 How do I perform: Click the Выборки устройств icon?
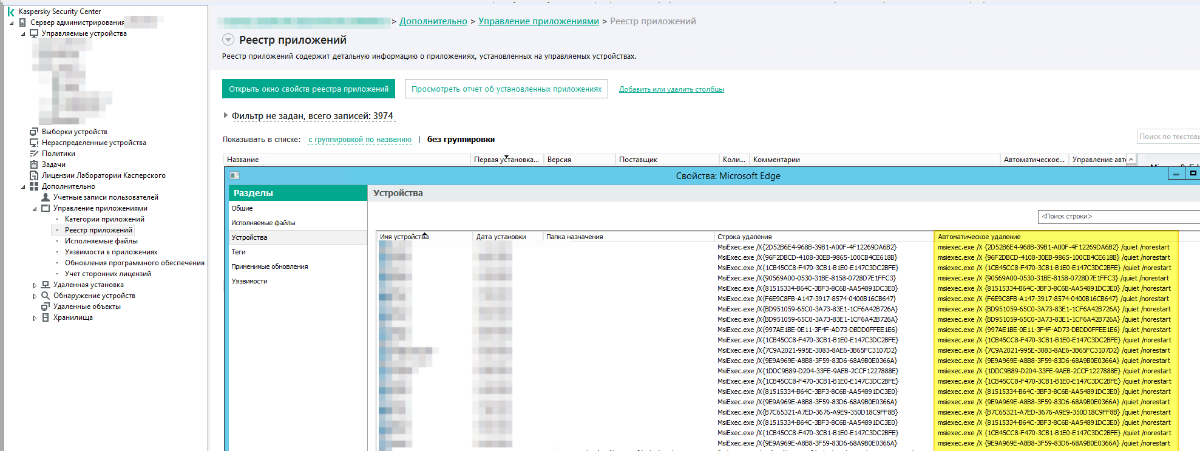coord(34,131)
